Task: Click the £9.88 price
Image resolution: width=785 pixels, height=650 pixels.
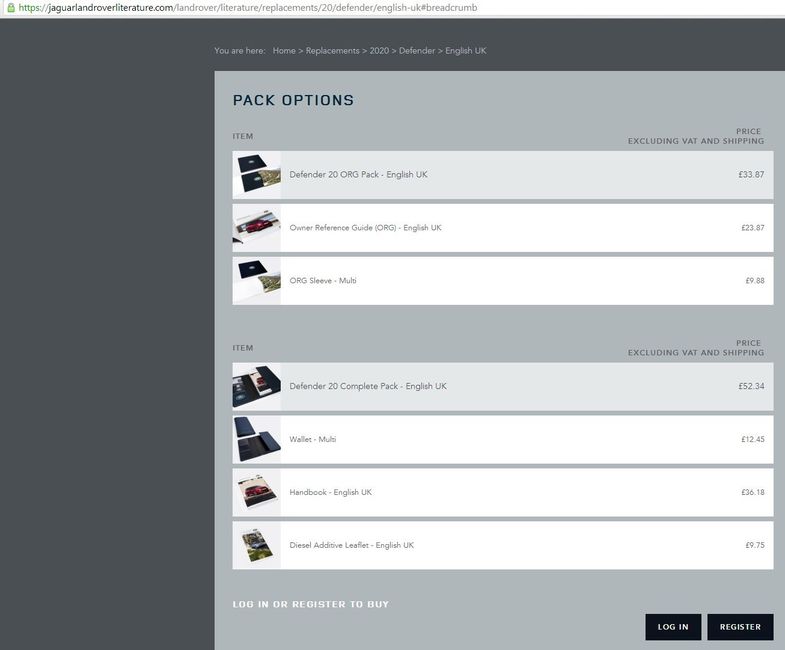Action: 754,281
